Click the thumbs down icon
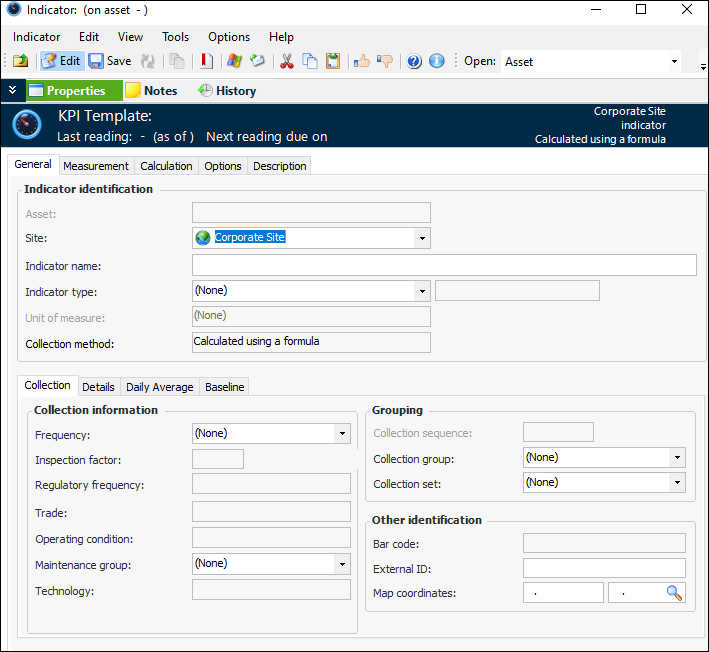The height and width of the screenshot is (652, 709). click(385, 61)
